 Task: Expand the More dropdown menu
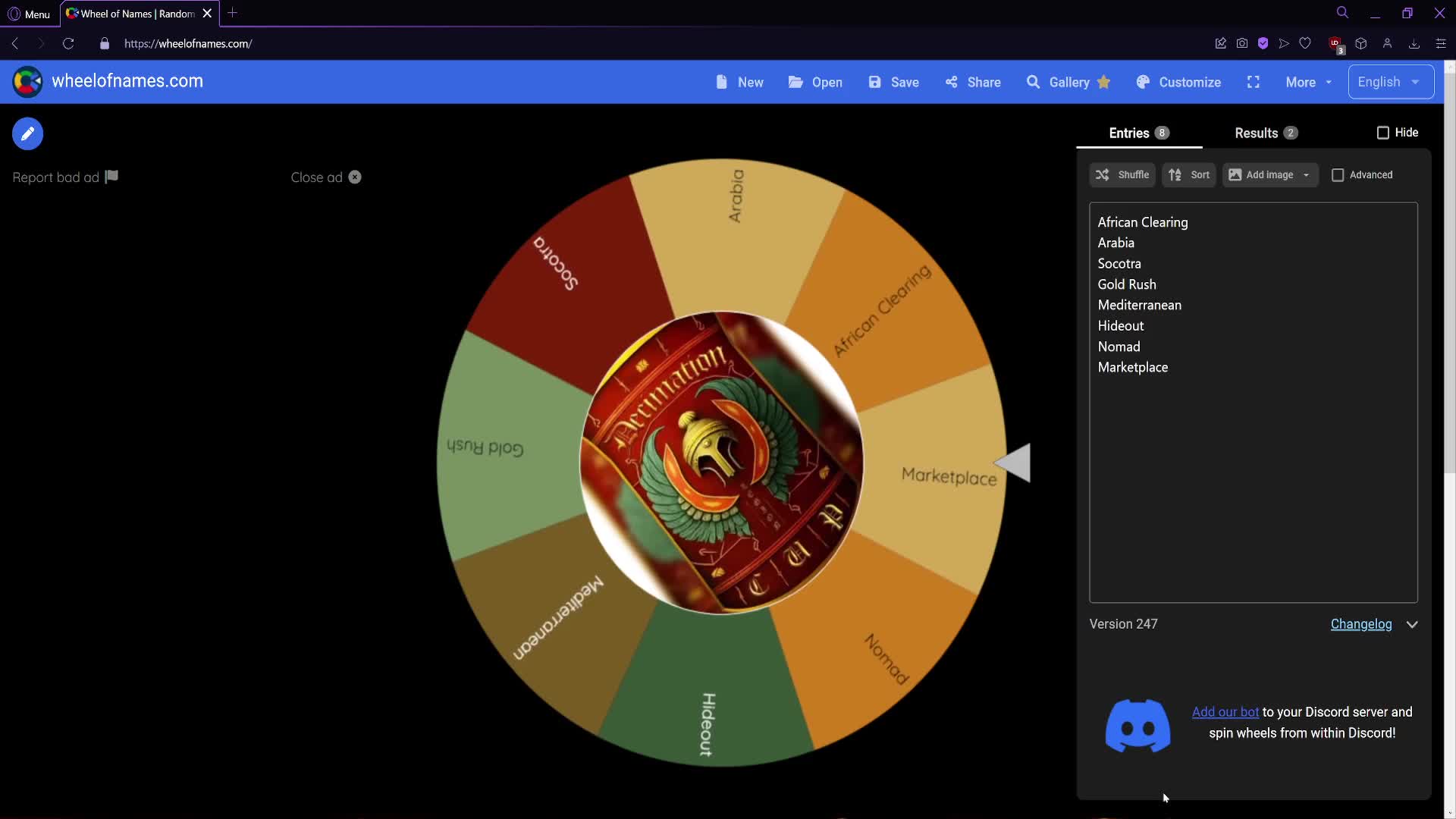coord(1309,82)
